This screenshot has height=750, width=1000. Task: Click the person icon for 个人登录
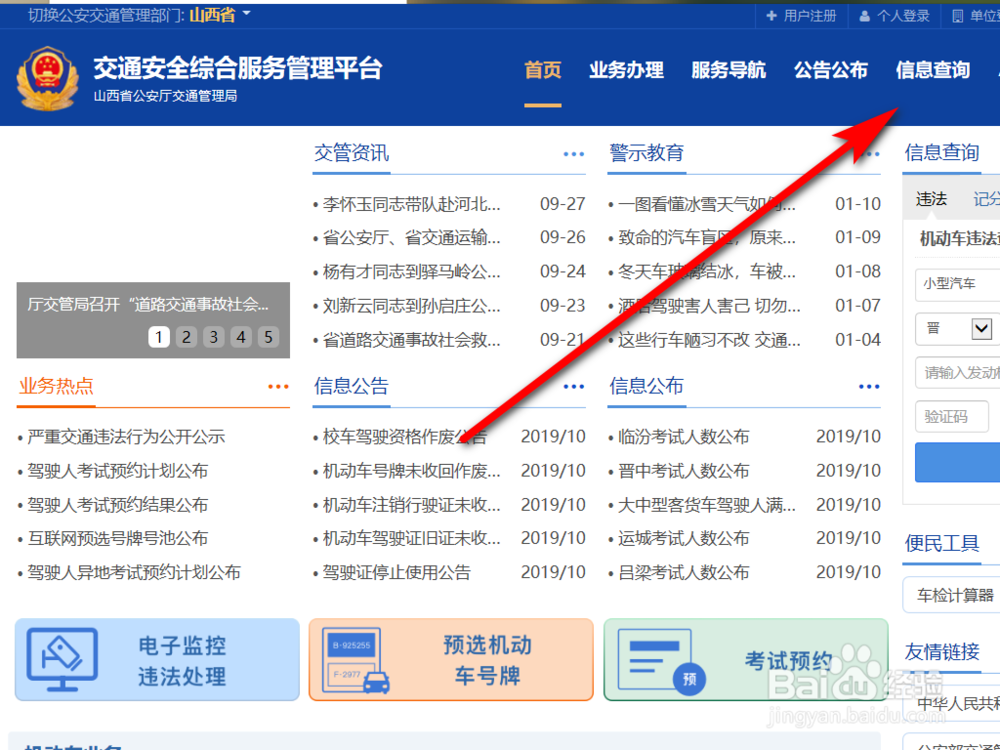(x=862, y=15)
